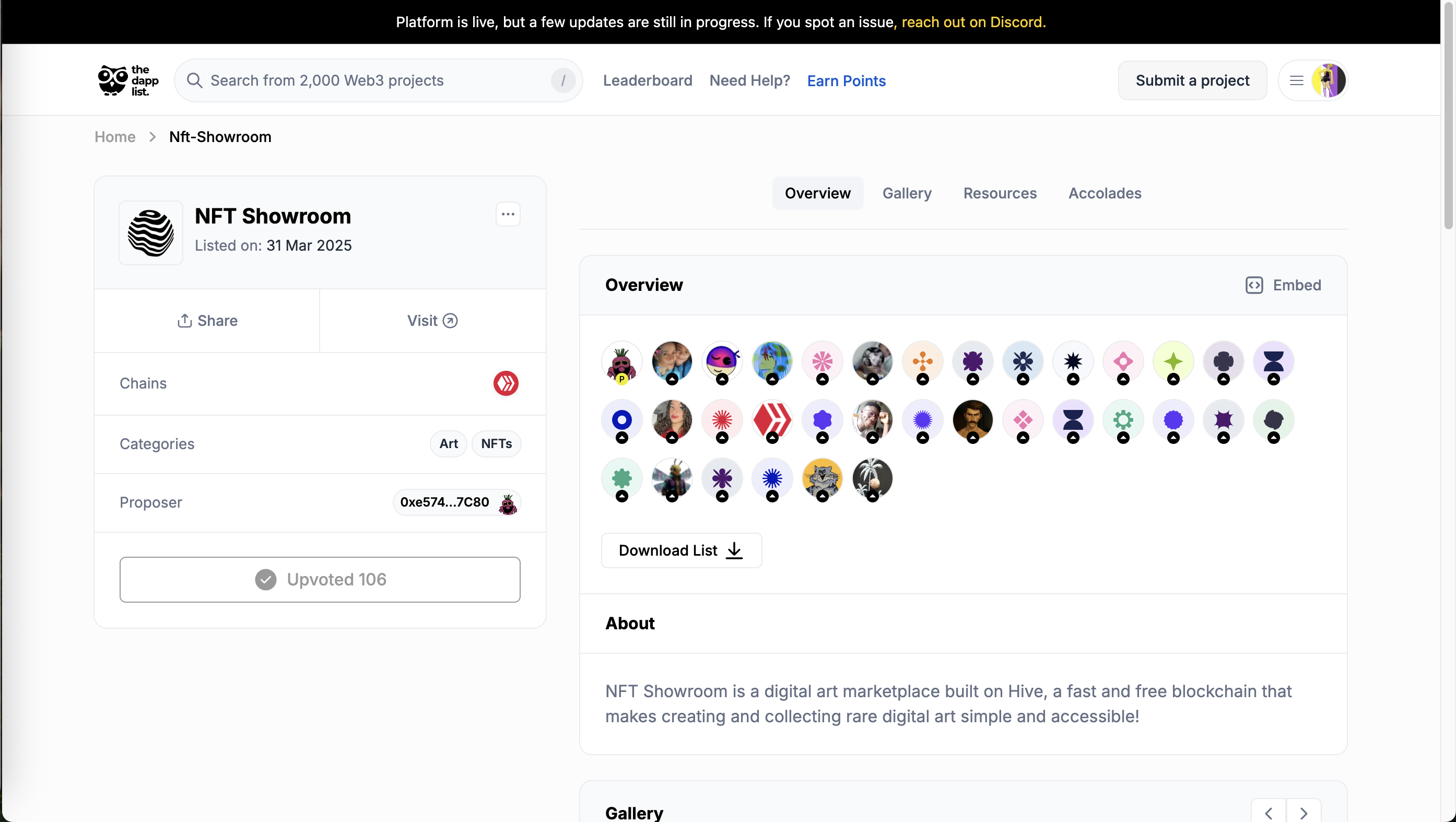This screenshot has height=822, width=1456.
Task: Toggle the Upvoted 106 button
Action: 320,580
